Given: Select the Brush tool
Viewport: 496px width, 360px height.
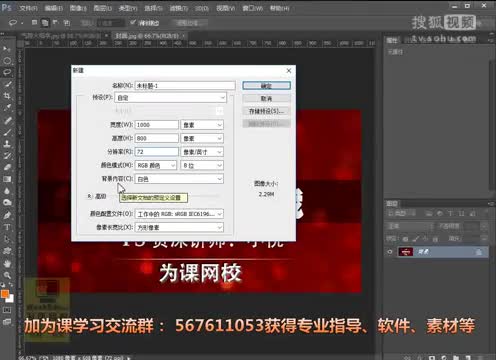Looking at the screenshot, I should tap(7, 132).
